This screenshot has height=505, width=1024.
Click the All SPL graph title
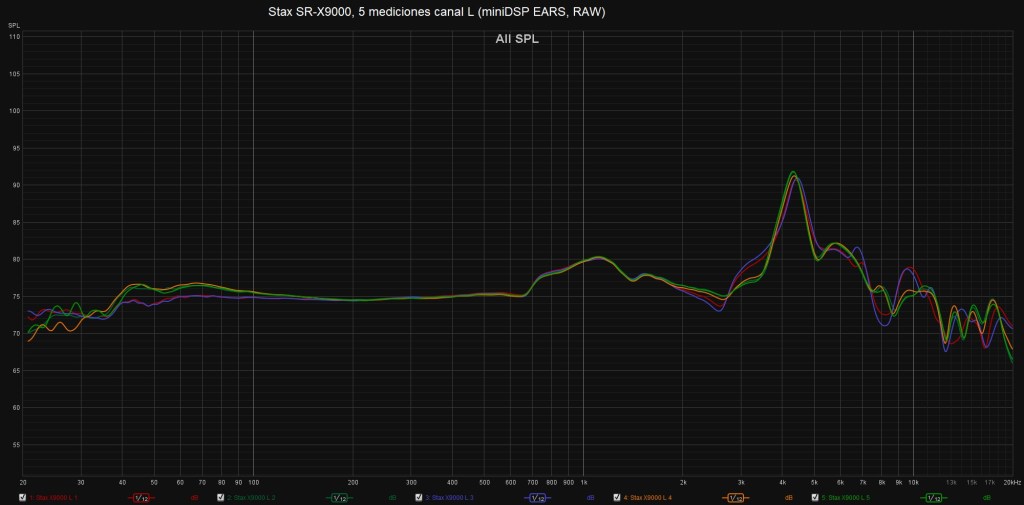click(517, 39)
